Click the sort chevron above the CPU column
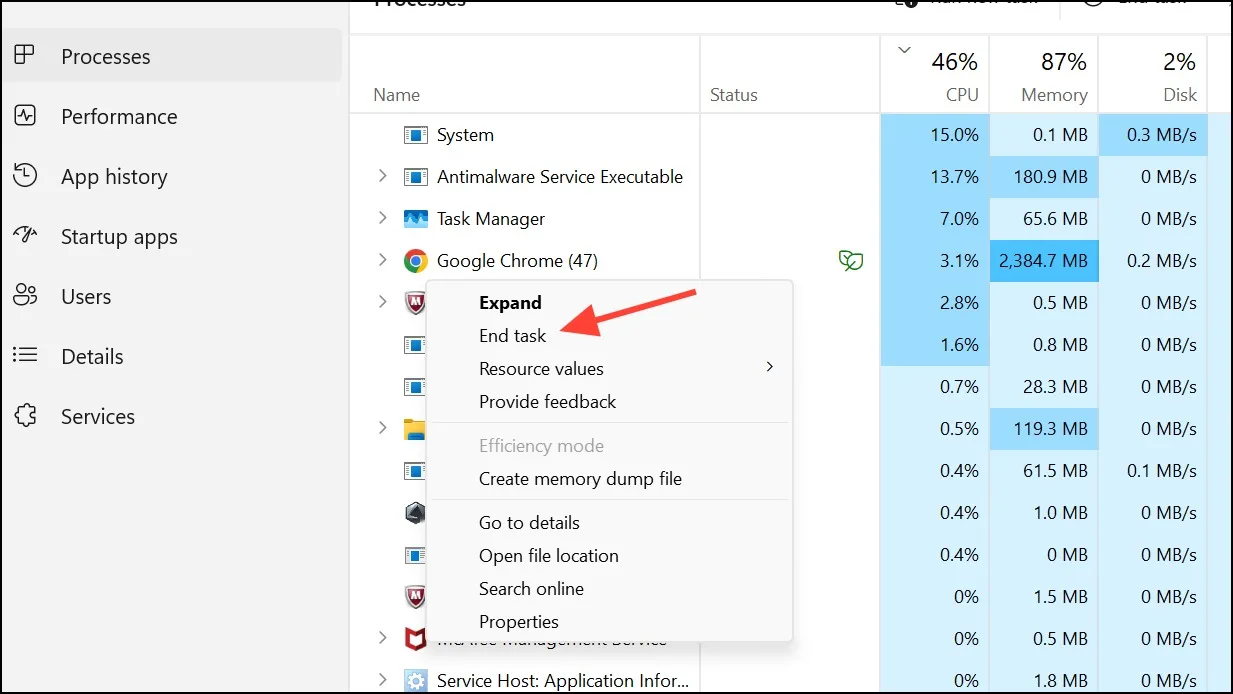Image resolution: width=1233 pixels, height=694 pixels. 905,51
